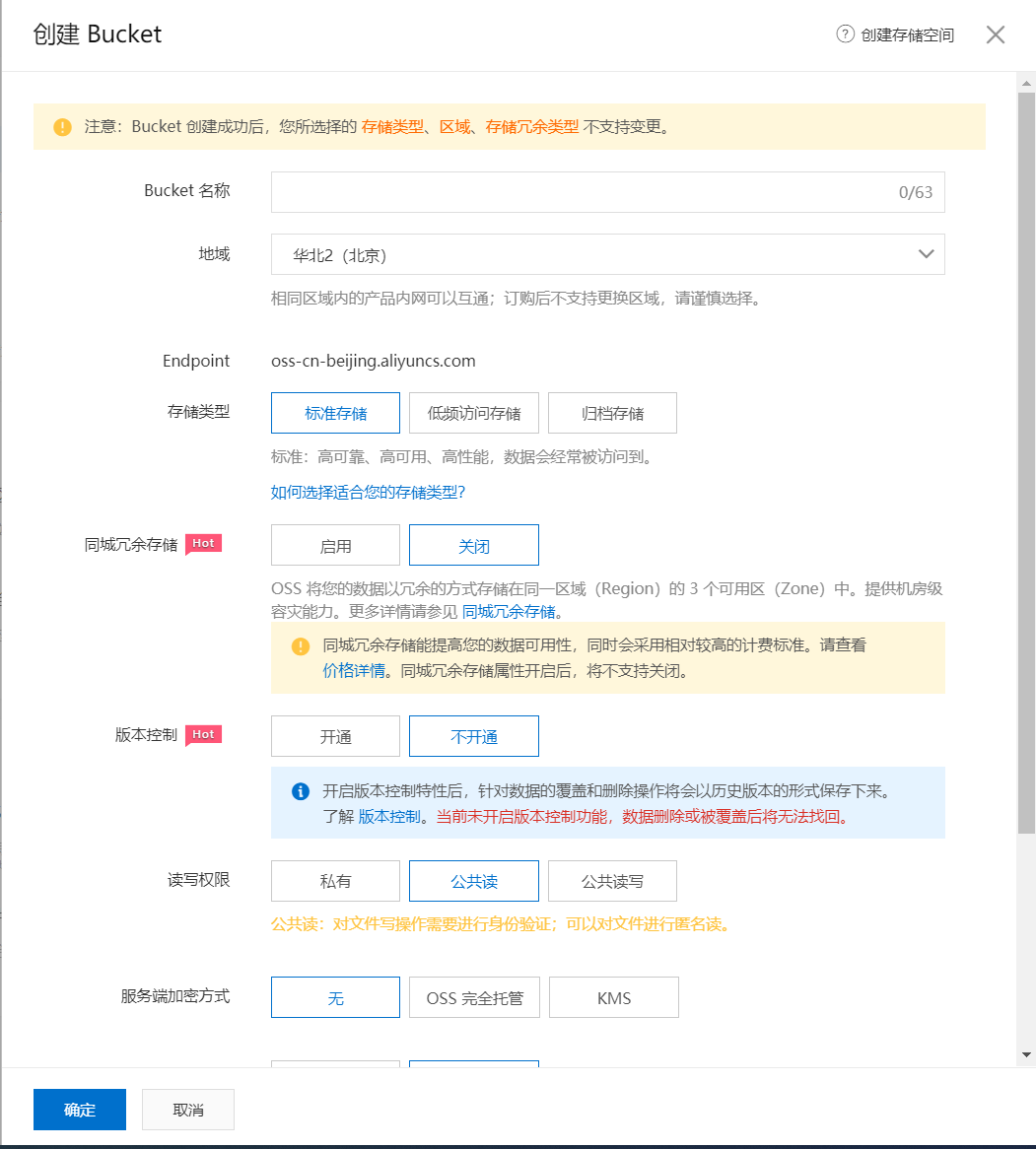Click the Endpoint value oss-cn-beijing.aliyuncs.com
This screenshot has height=1149, width=1036.
pos(374,362)
